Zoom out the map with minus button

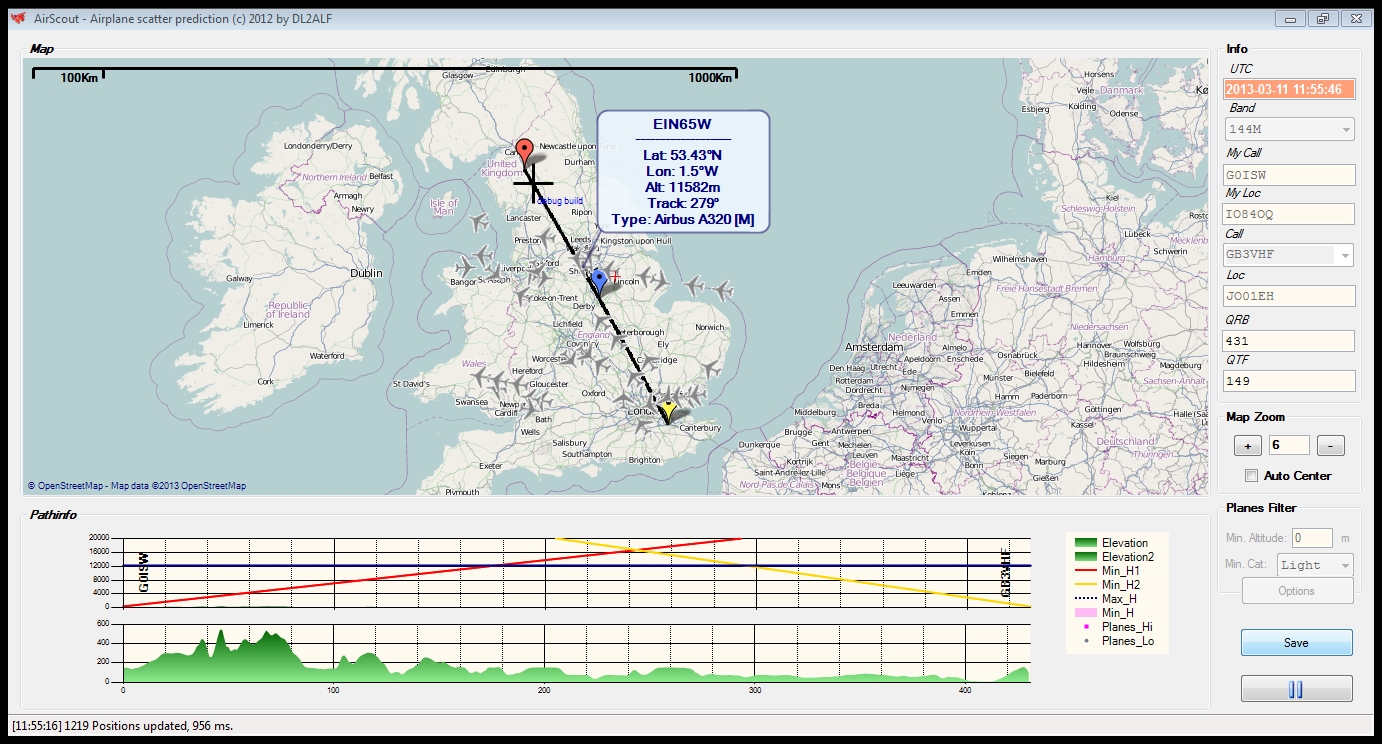click(x=1330, y=446)
